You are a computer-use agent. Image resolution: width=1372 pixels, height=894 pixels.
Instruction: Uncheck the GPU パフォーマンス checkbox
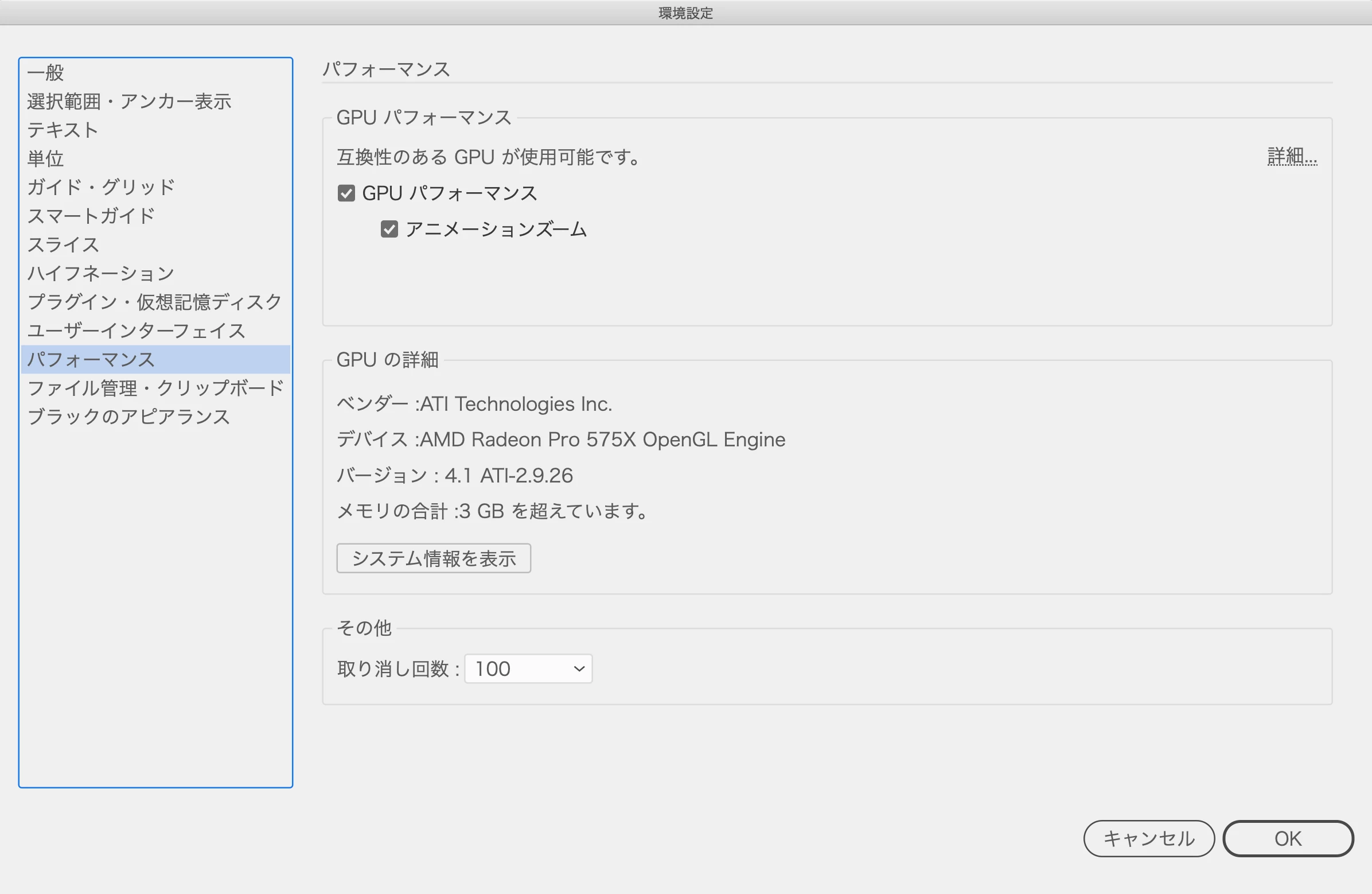[346, 193]
